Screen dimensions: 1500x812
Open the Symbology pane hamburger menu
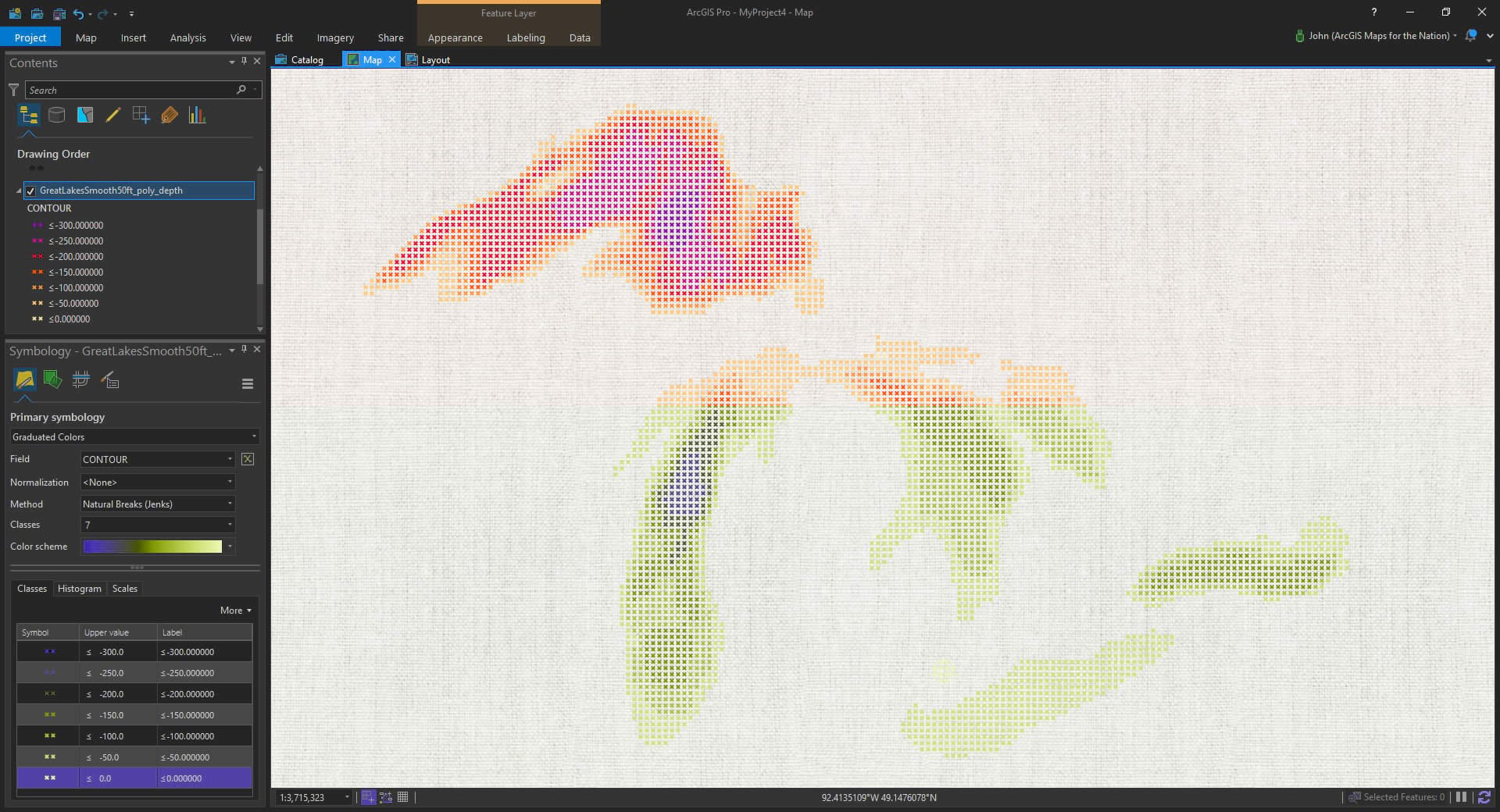point(248,383)
